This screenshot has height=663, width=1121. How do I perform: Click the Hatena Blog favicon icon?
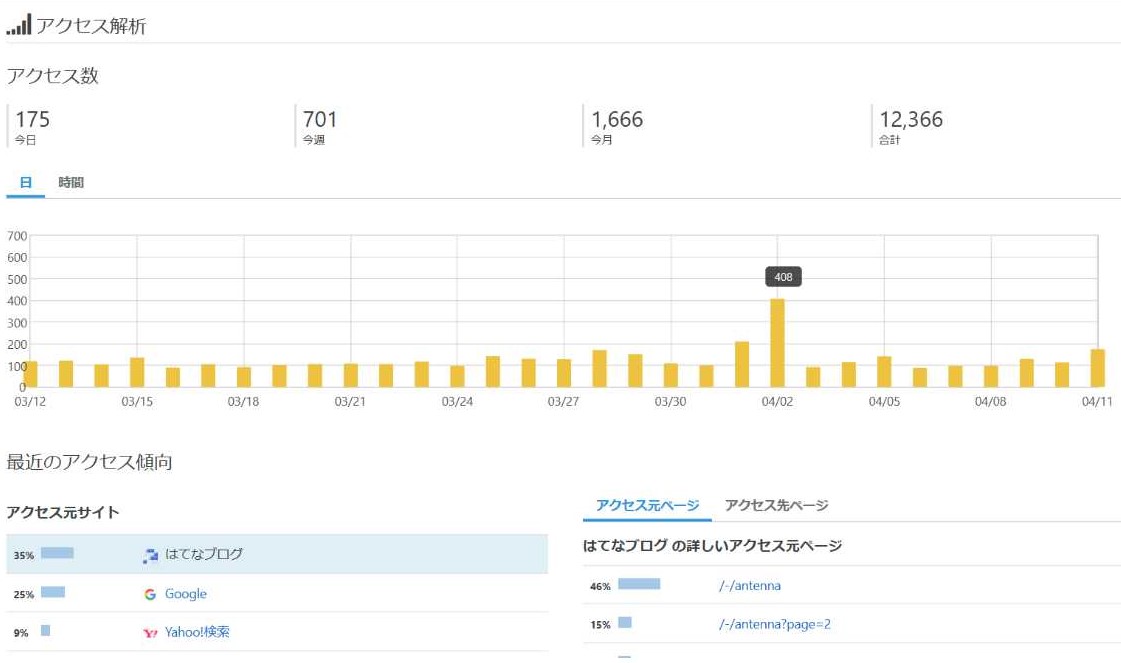(x=150, y=556)
